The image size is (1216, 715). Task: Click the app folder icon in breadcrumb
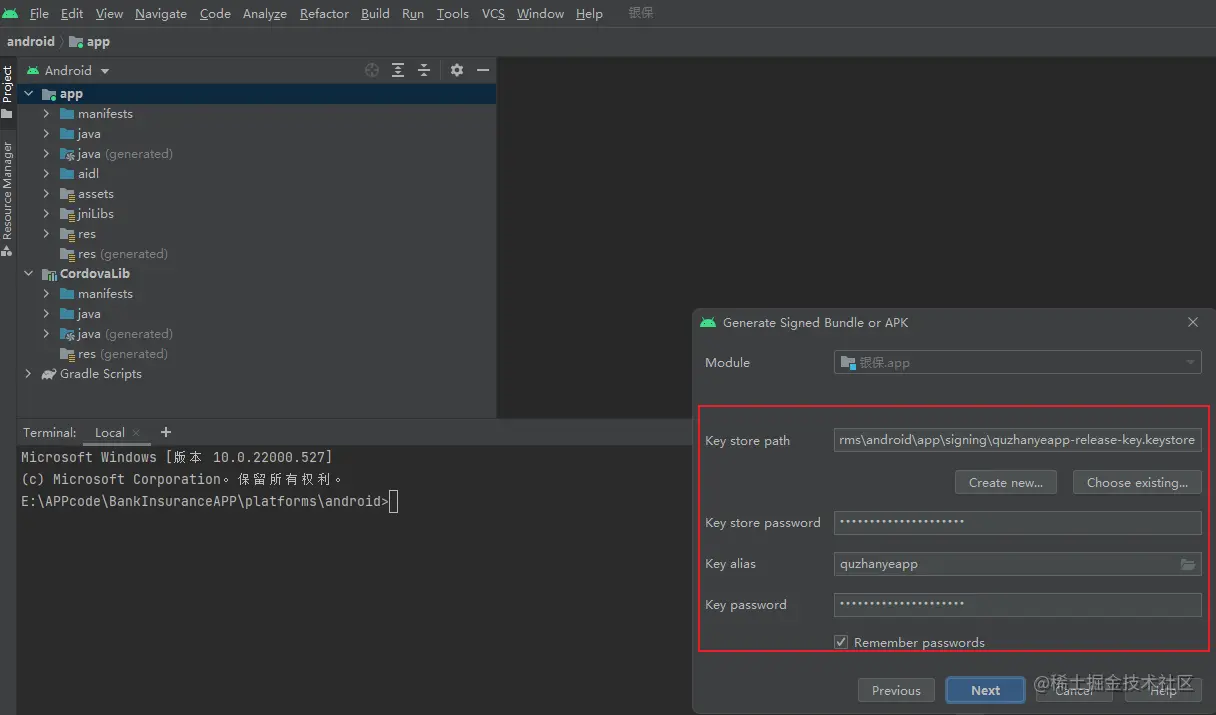point(76,42)
